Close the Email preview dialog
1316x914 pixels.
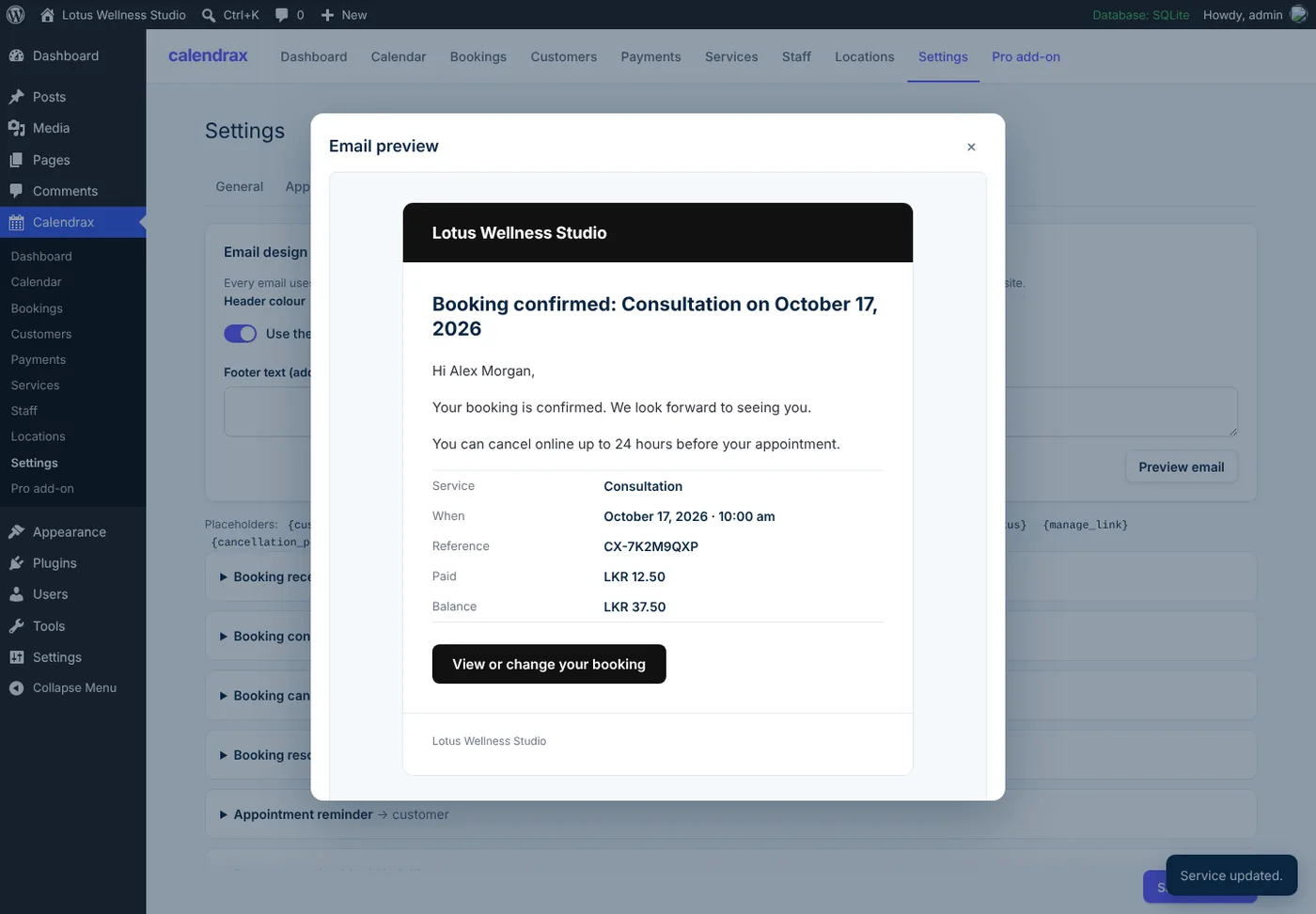(971, 147)
